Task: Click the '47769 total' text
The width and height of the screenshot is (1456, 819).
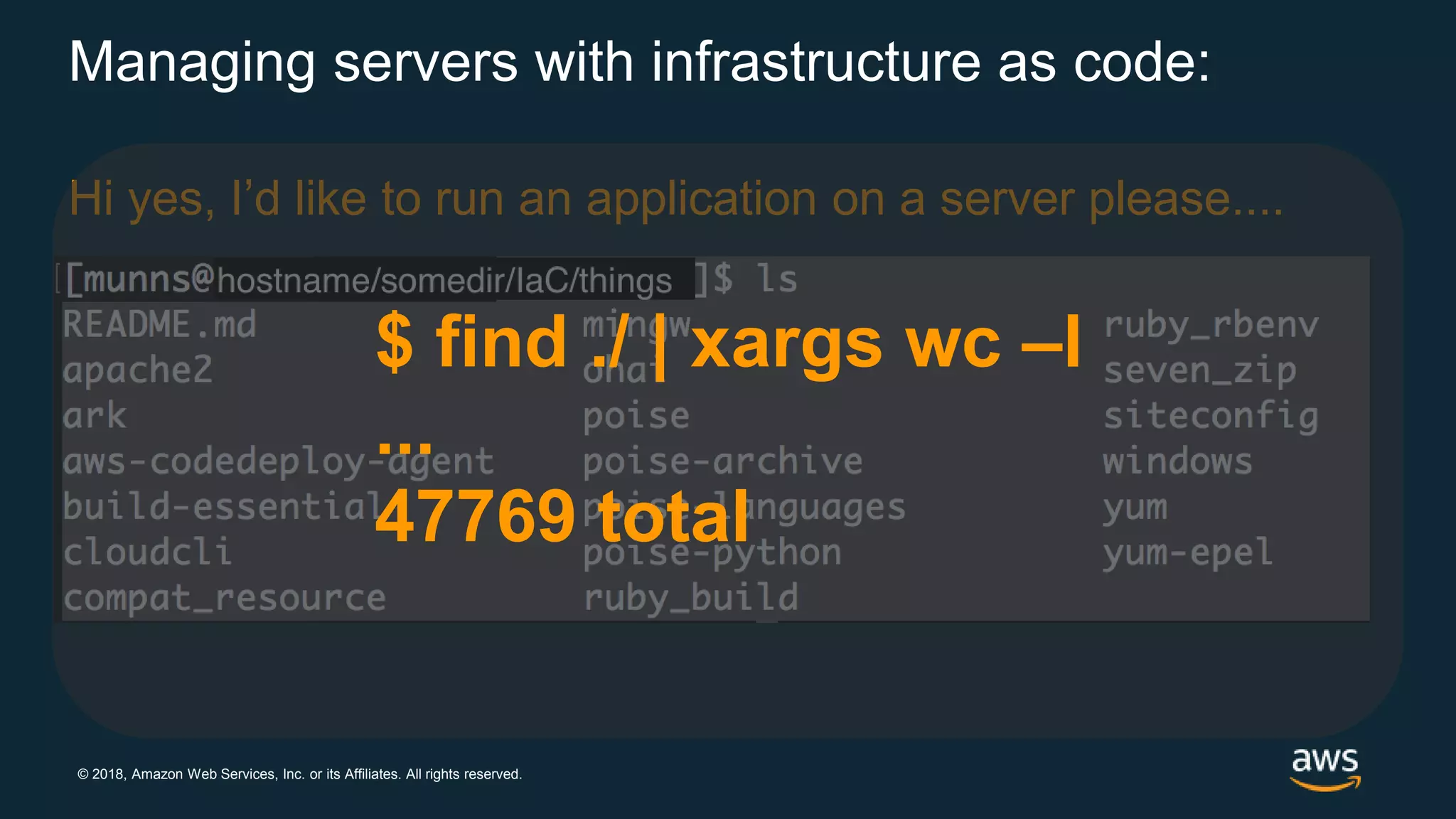Action: click(562, 515)
